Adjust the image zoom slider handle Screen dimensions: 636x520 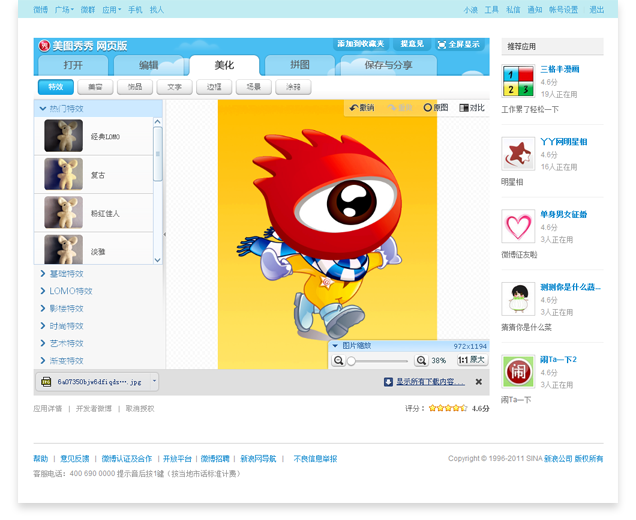pos(351,361)
